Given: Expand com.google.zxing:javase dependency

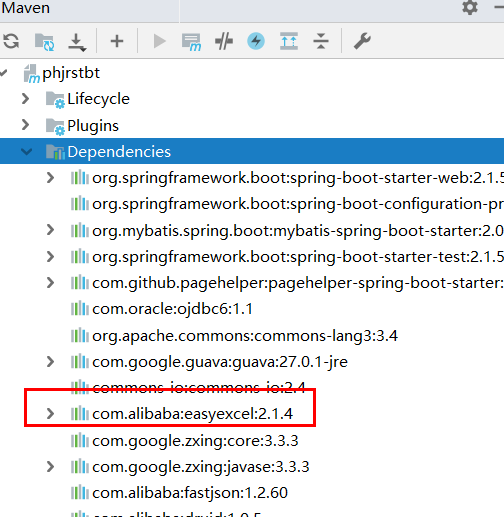Looking at the screenshot, I should tap(50, 467).
